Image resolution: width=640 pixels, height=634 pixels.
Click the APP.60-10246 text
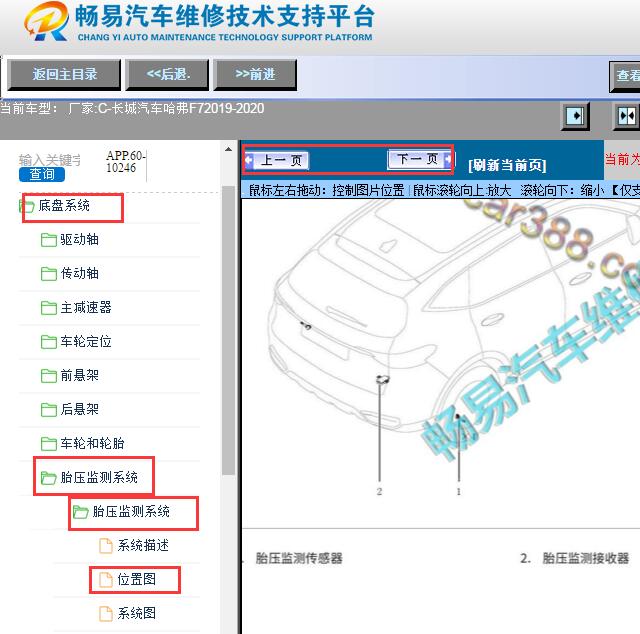(x=126, y=162)
